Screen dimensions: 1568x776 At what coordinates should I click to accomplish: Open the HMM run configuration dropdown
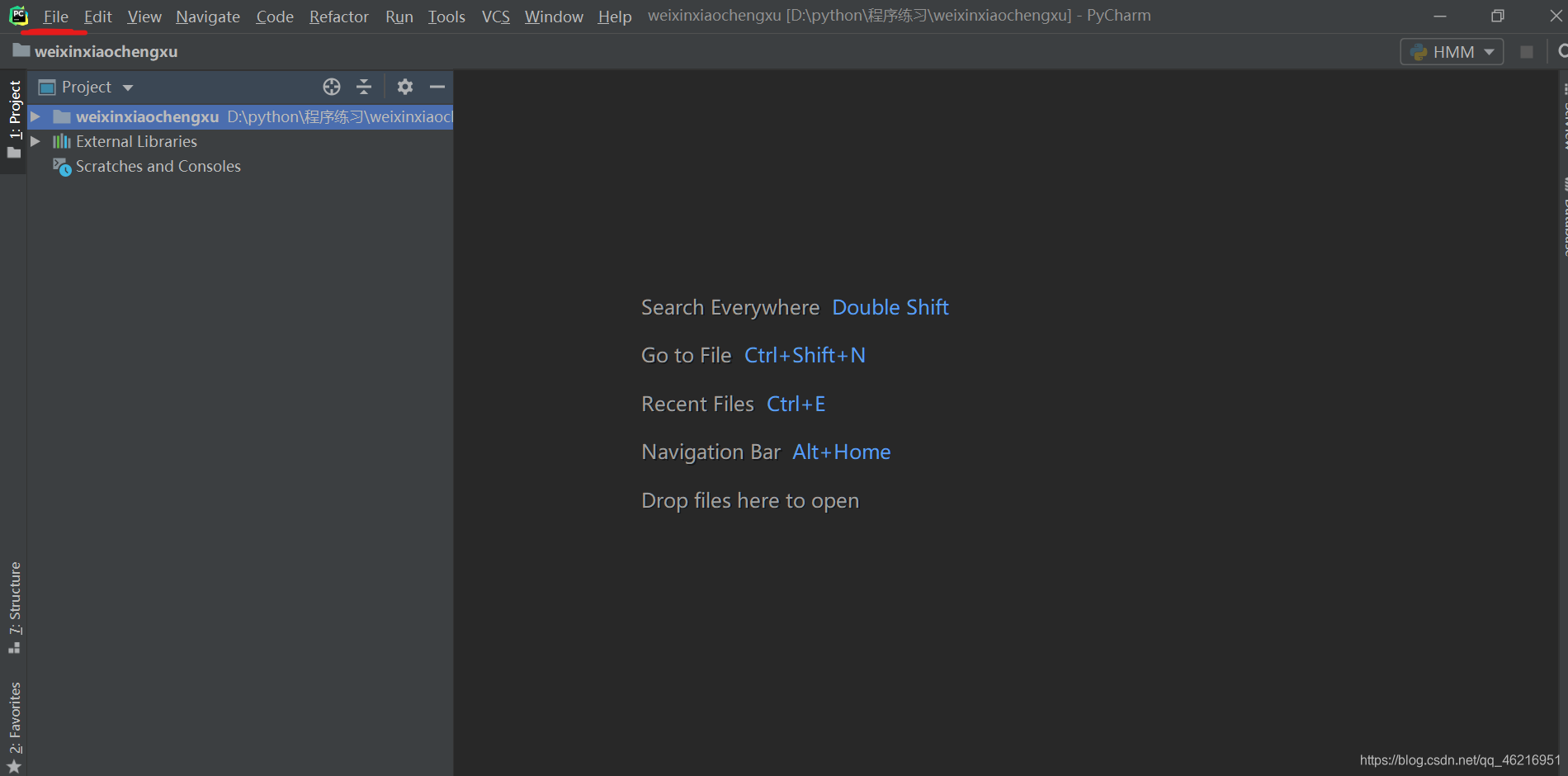coord(1452,52)
